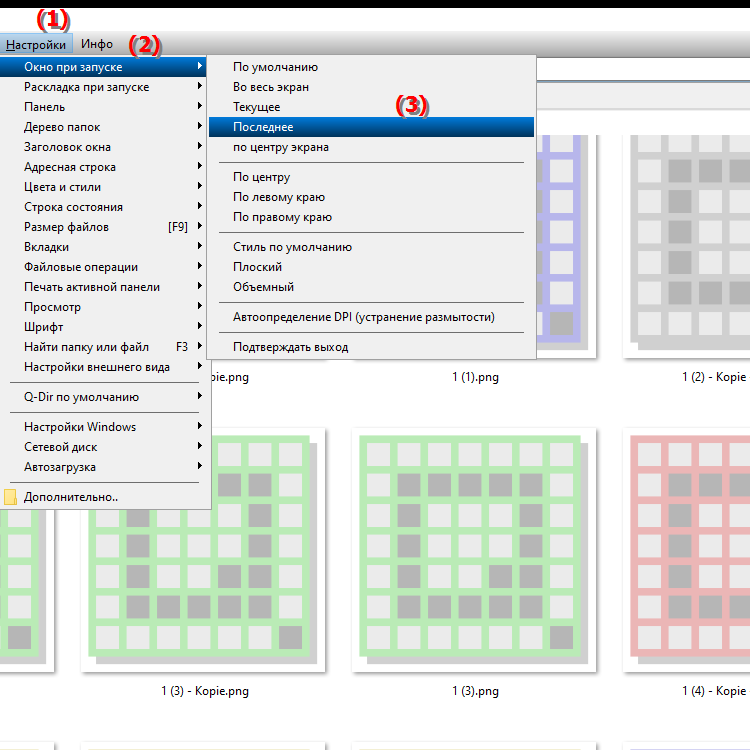
Task: Expand Размер файлов F9 submenu
Action: pyautogui.click(x=103, y=227)
